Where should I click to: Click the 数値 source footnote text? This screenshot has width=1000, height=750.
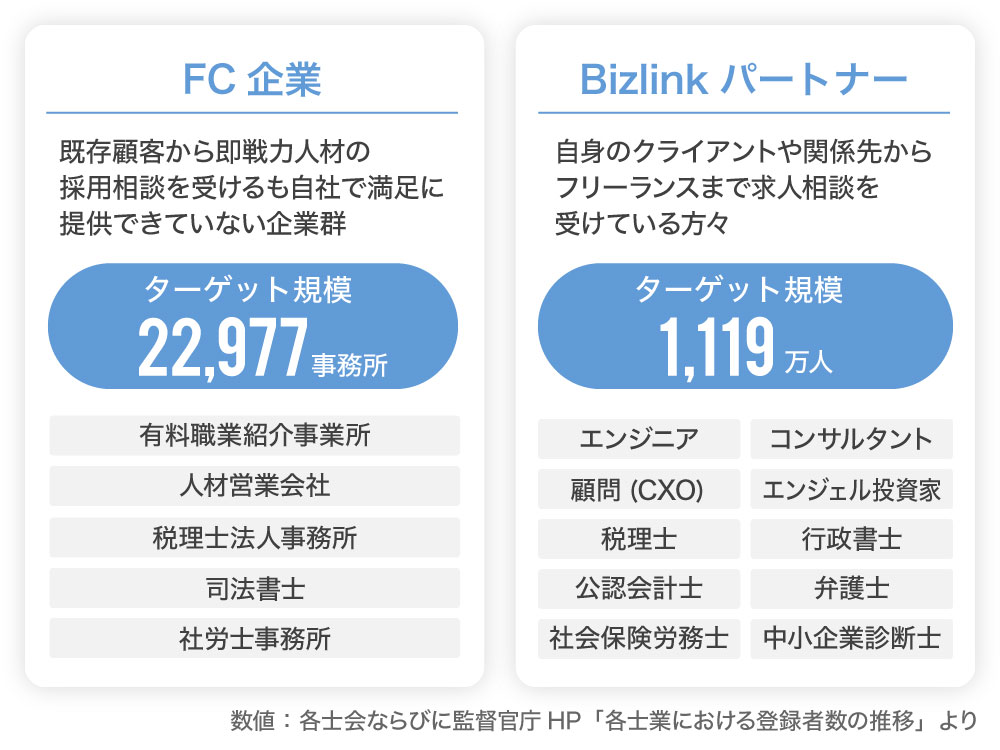(x=602, y=720)
